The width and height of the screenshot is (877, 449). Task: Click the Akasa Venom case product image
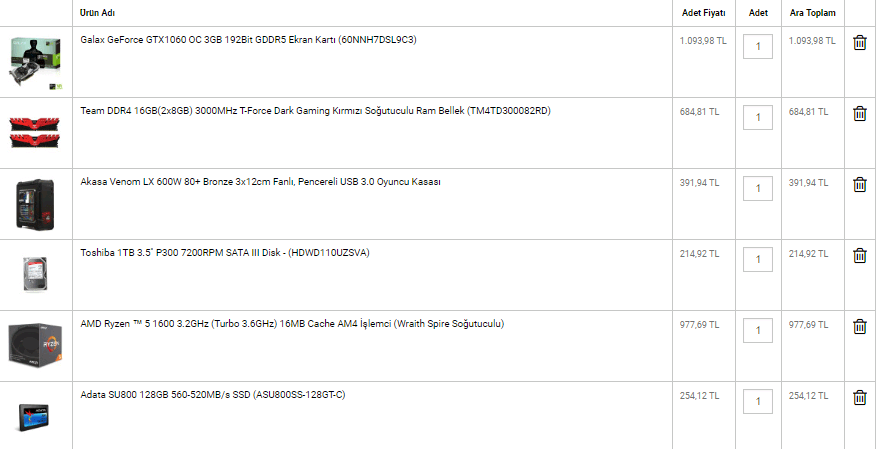(x=35, y=205)
